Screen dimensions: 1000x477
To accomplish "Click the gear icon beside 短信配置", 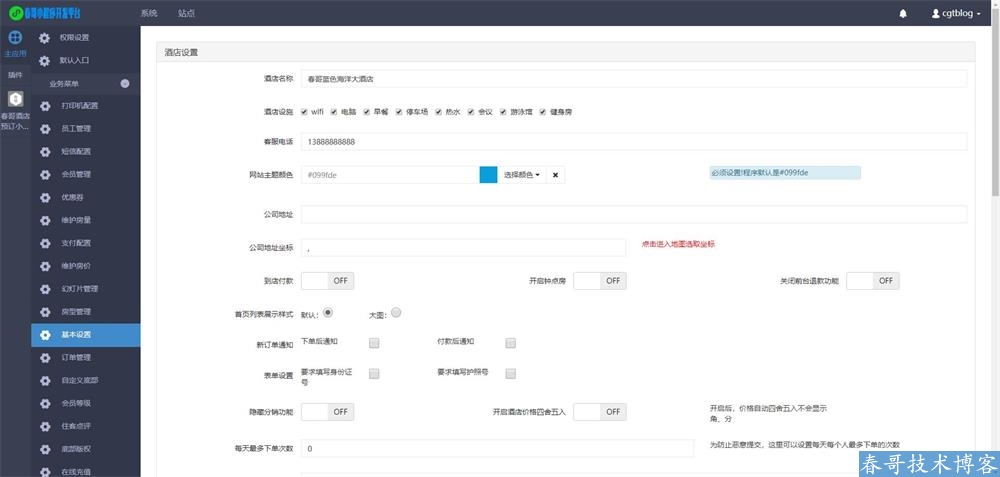I will tap(45, 152).
